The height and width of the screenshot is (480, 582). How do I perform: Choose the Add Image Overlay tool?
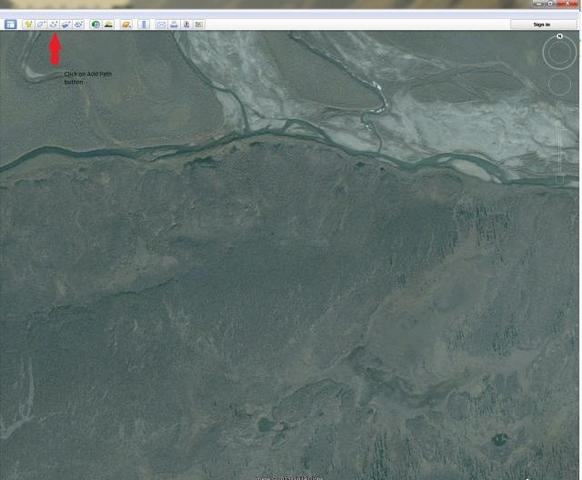pyautogui.click(x=66, y=25)
